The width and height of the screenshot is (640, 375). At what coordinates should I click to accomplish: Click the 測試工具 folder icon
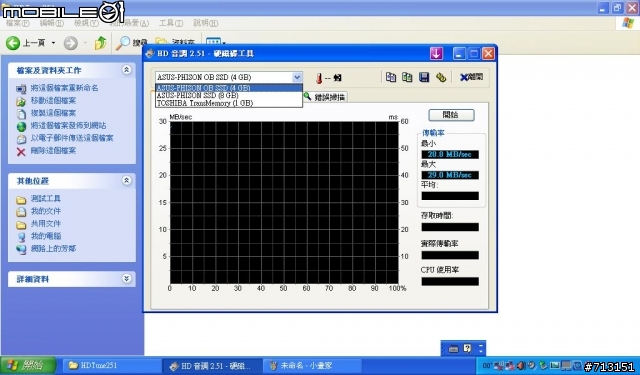[x=21, y=200]
